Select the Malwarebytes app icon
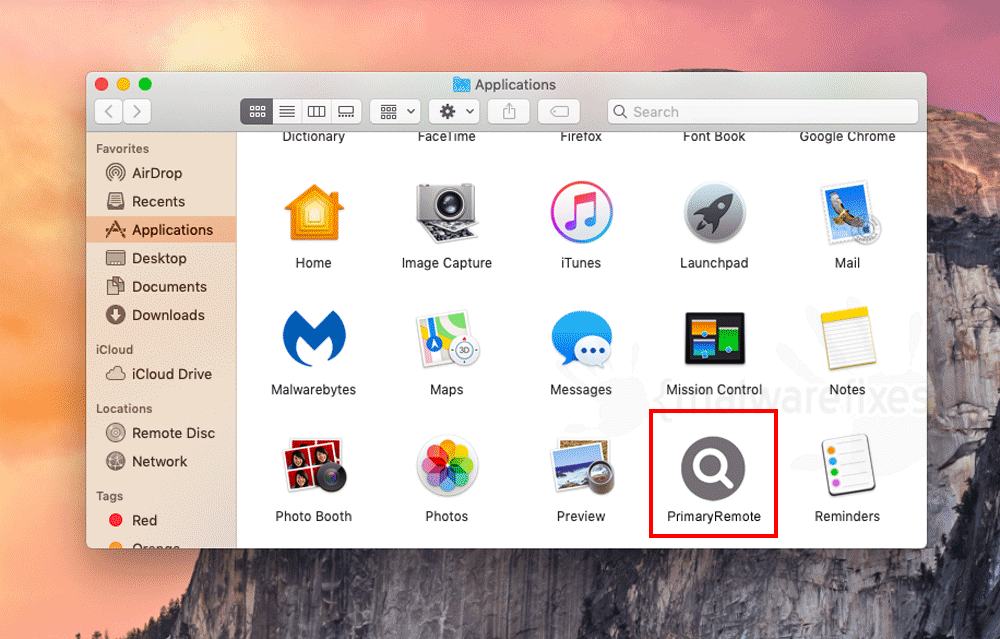 314,339
